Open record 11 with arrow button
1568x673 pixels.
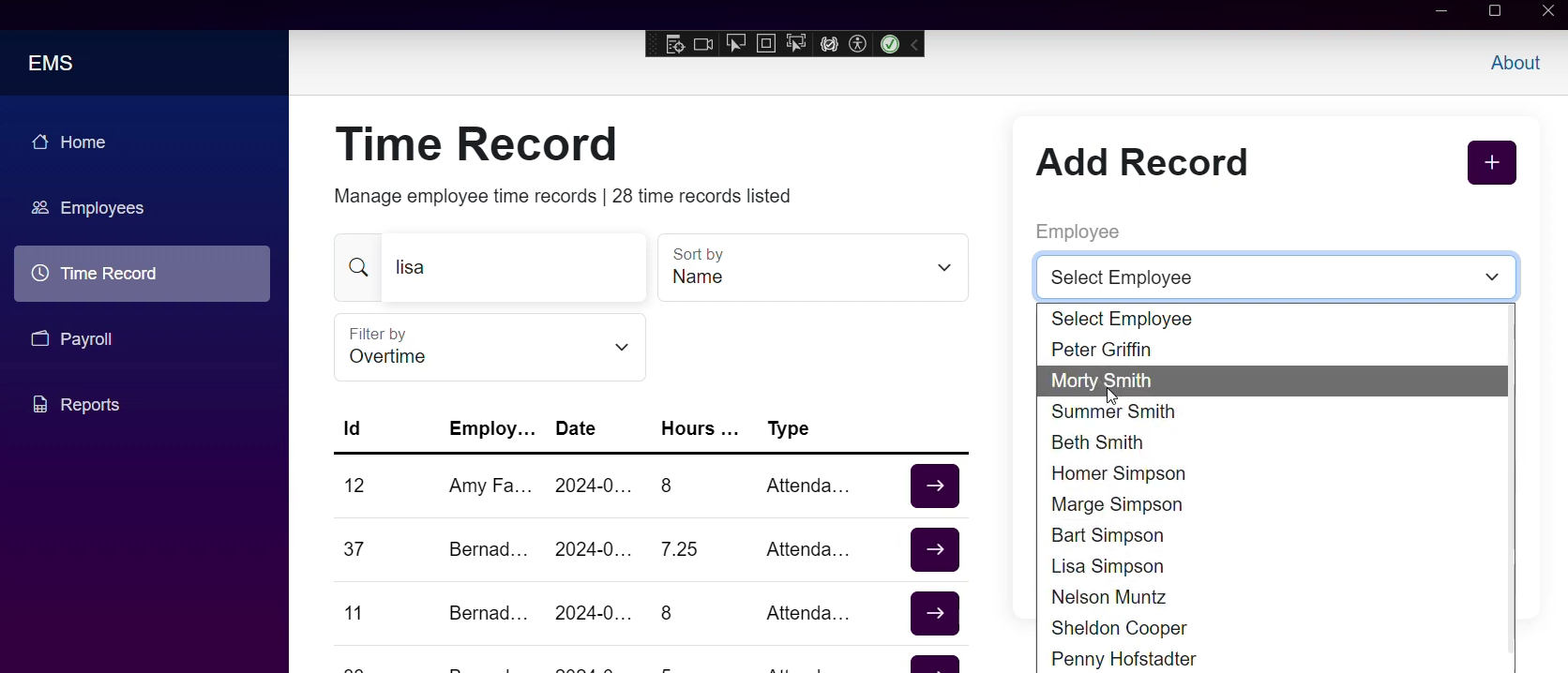click(x=935, y=613)
